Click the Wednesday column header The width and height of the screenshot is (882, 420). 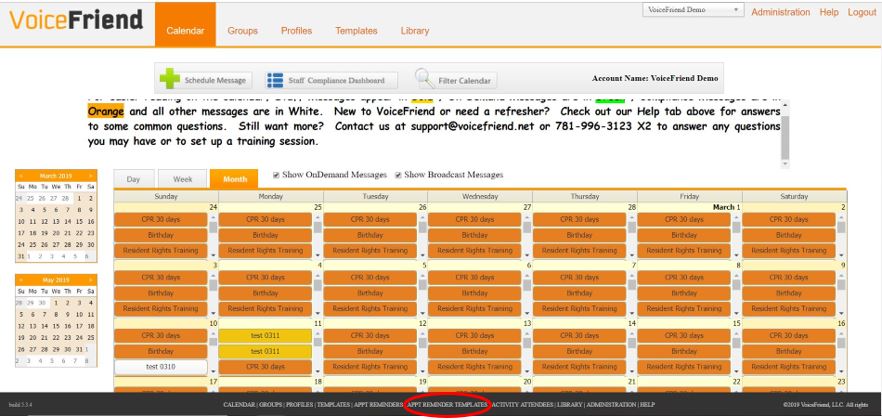point(479,197)
